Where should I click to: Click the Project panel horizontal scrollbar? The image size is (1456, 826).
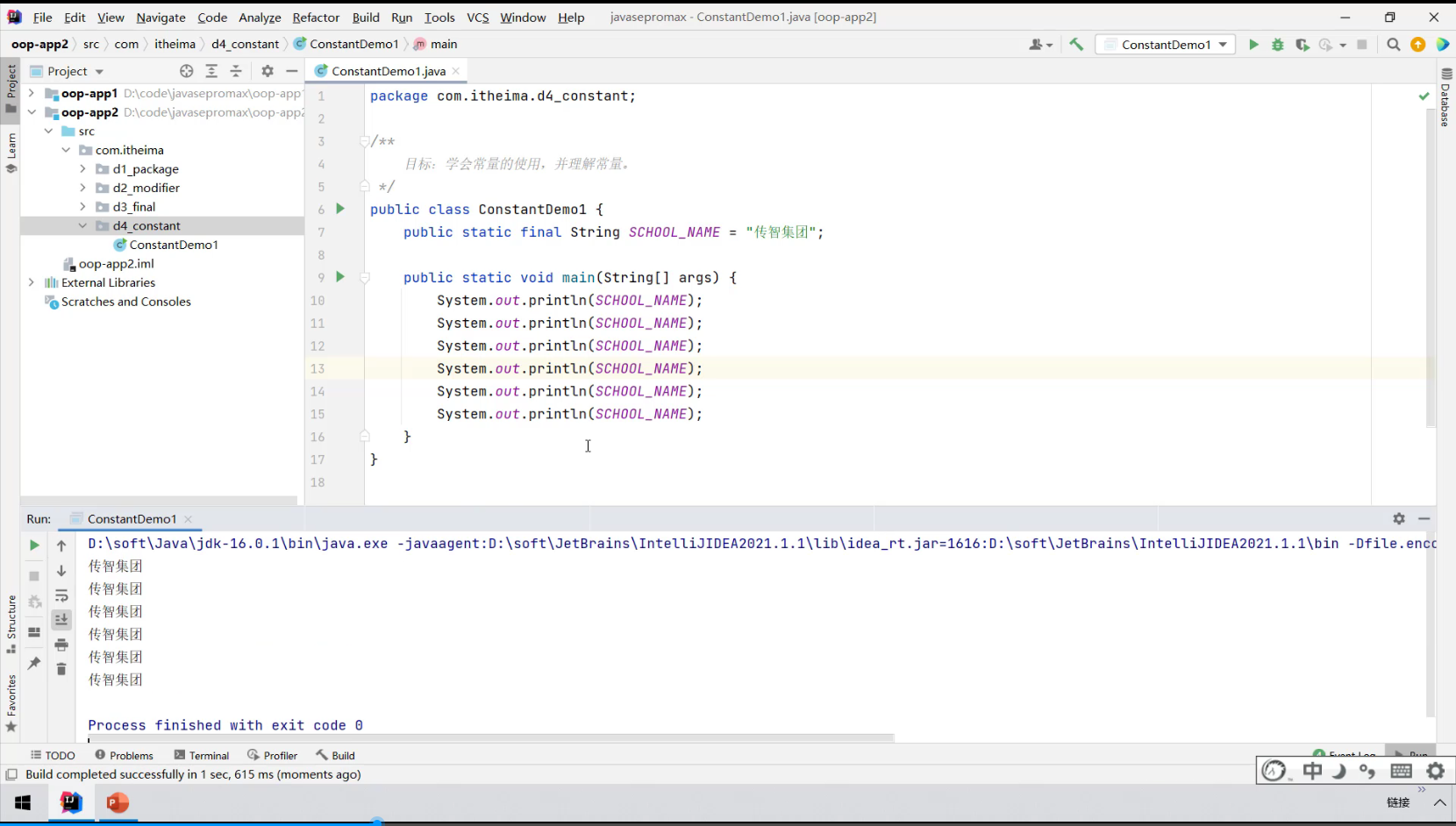(158, 501)
